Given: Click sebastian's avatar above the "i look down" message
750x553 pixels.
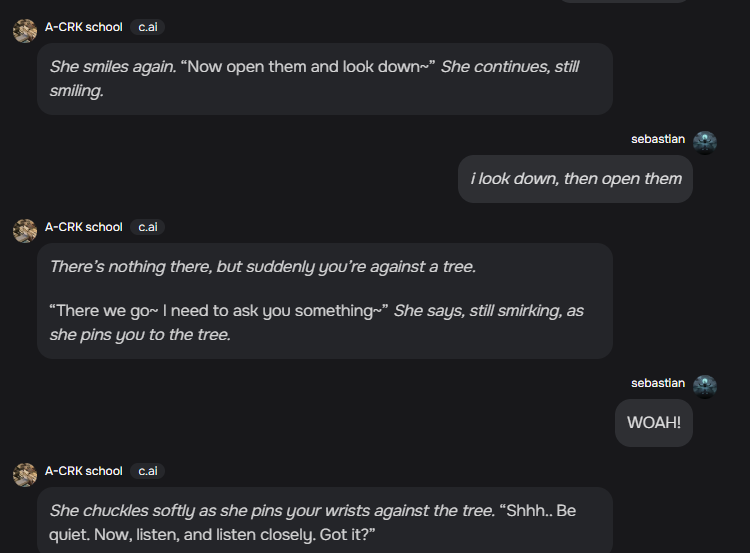Looking at the screenshot, I should [x=705, y=142].
